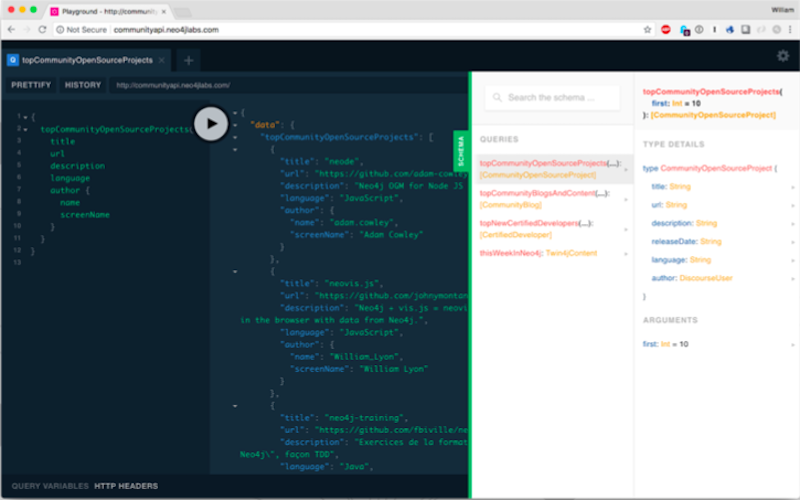Click the schema search magnifier icon
The image size is (800, 500).
coord(497,97)
